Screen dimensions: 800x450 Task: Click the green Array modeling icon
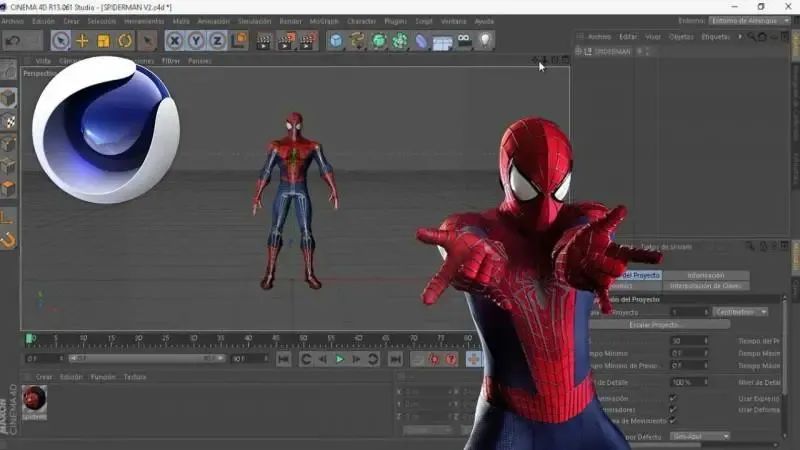(400, 41)
